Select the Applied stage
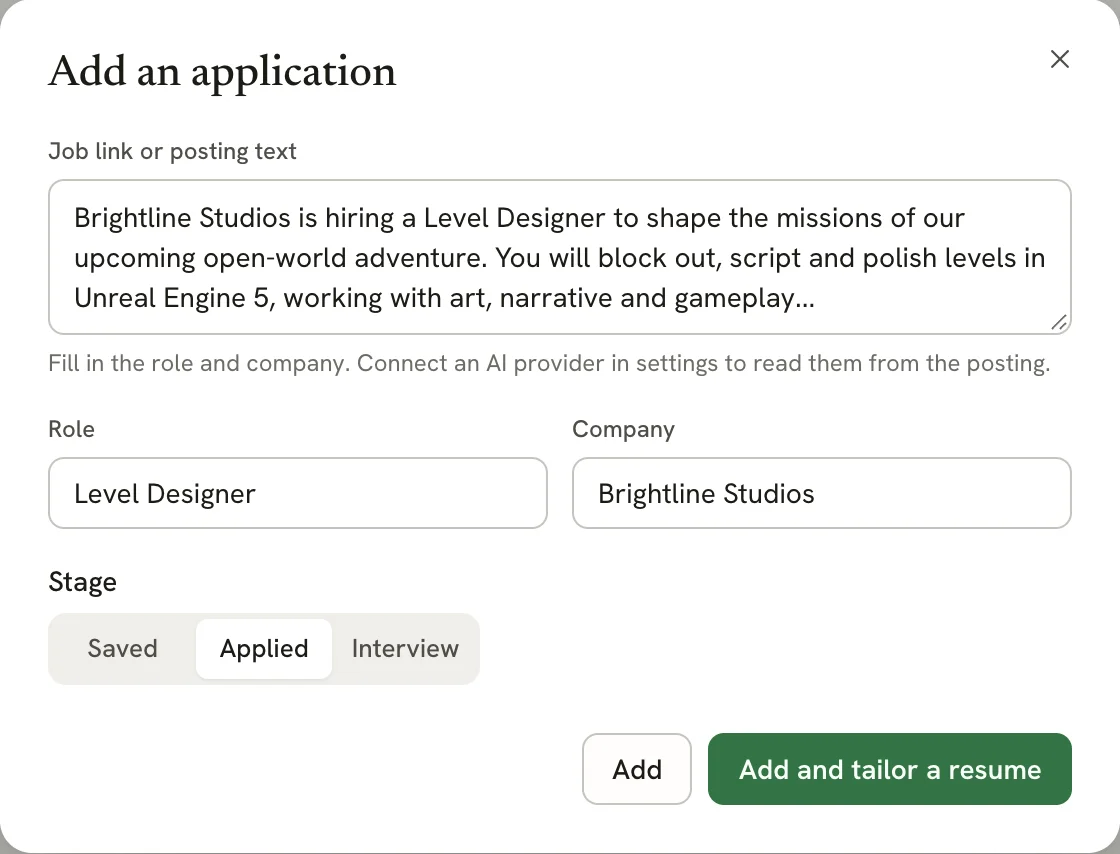The height and width of the screenshot is (854, 1120). pos(264,648)
